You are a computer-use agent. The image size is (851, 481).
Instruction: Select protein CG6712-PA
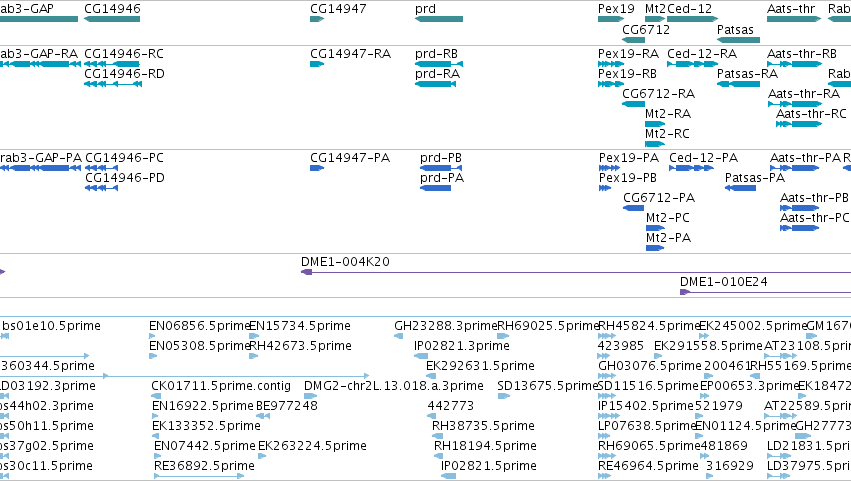click(633, 208)
